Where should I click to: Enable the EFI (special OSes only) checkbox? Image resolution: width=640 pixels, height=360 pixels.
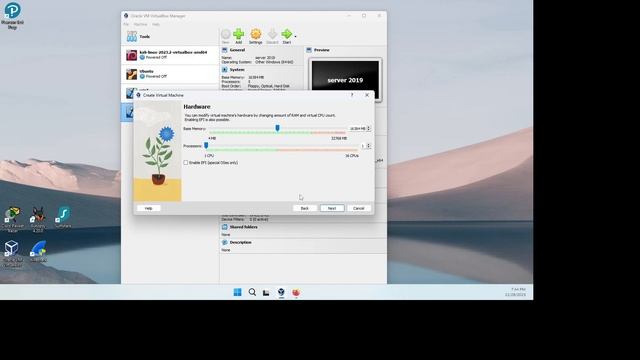point(186,162)
